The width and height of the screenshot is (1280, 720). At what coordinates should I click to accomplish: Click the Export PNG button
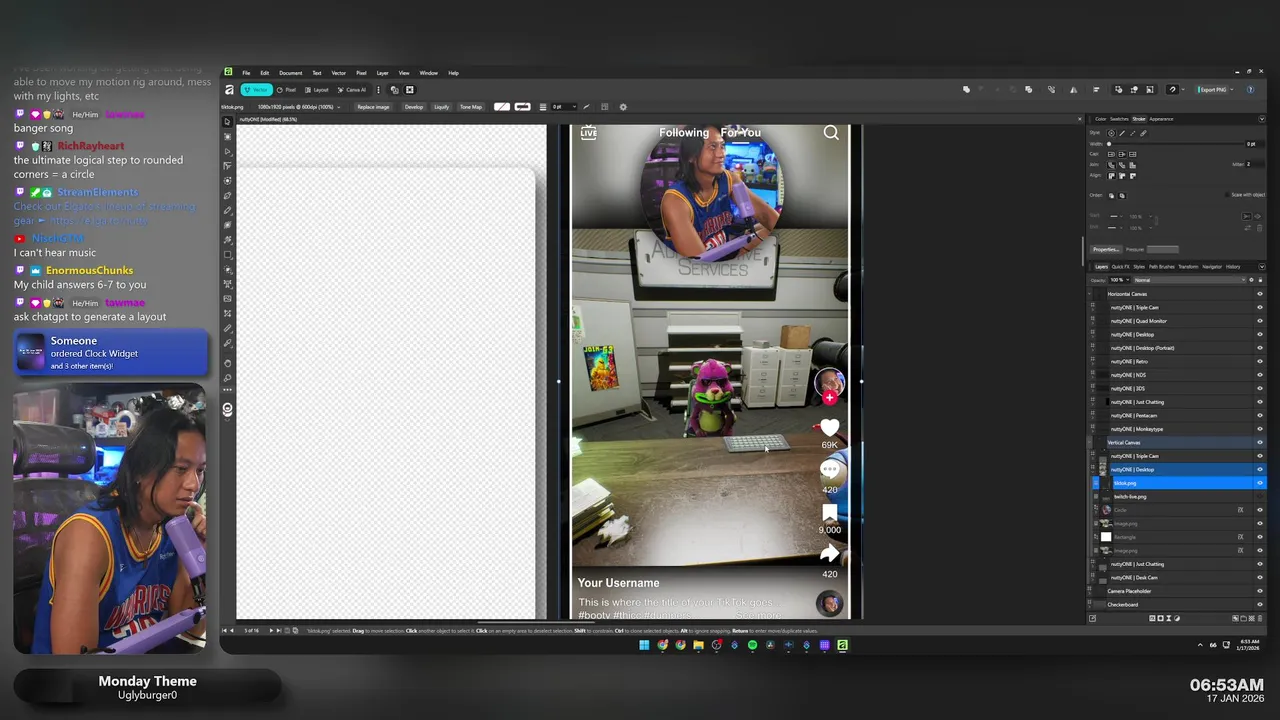point(1213,89)
